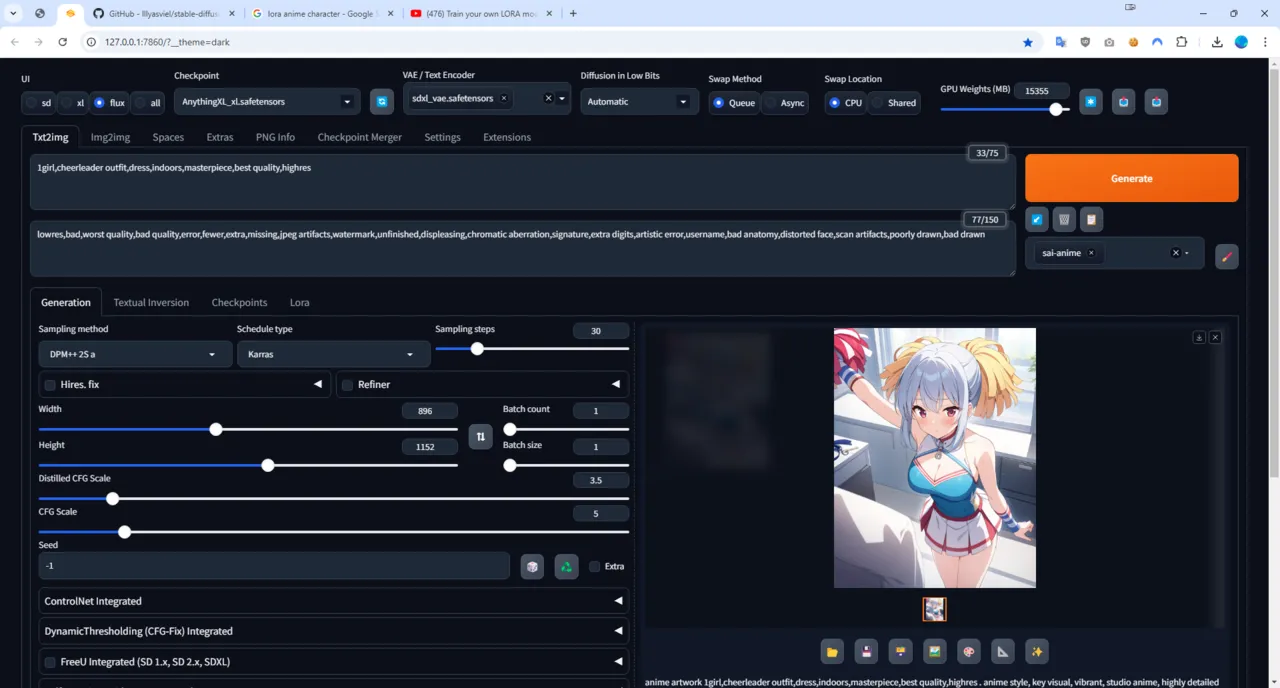Screen dimensions: 1280x688
Task: Save image as zip archive icon
Action: pyautogui.click(x=901, y=652)
